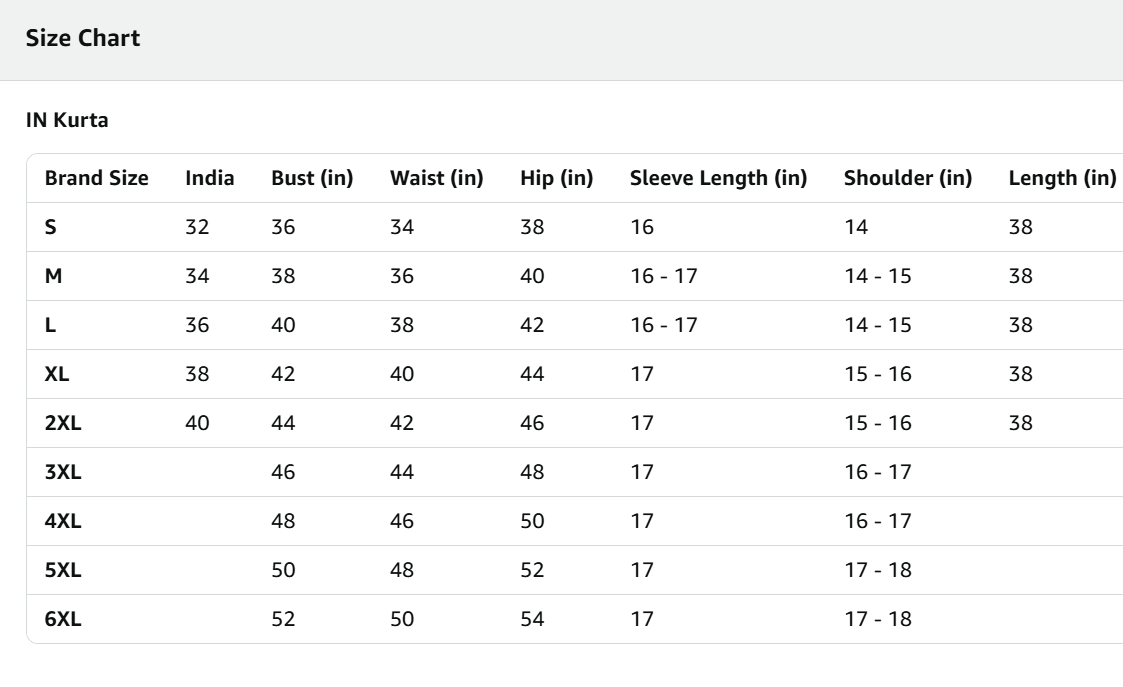Click the L brand size label

[x=49, y=325]
